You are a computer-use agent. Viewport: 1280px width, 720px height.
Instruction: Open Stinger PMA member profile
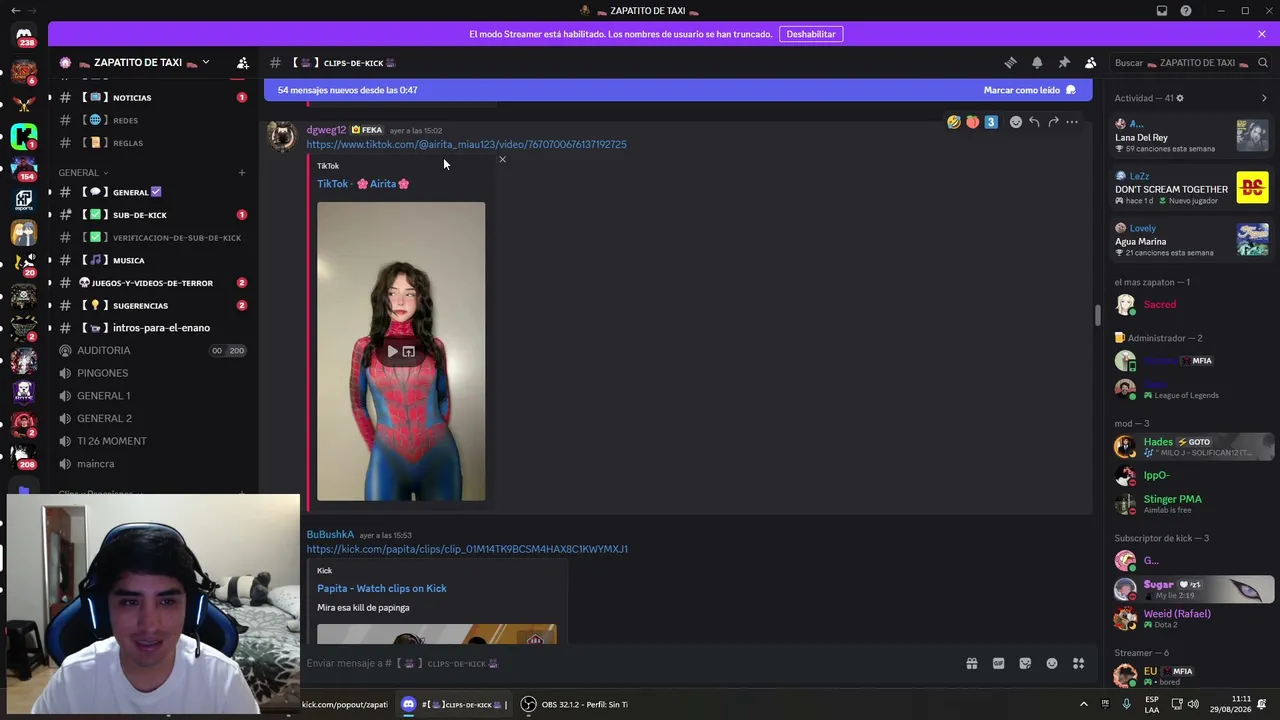click(1192, 503)
